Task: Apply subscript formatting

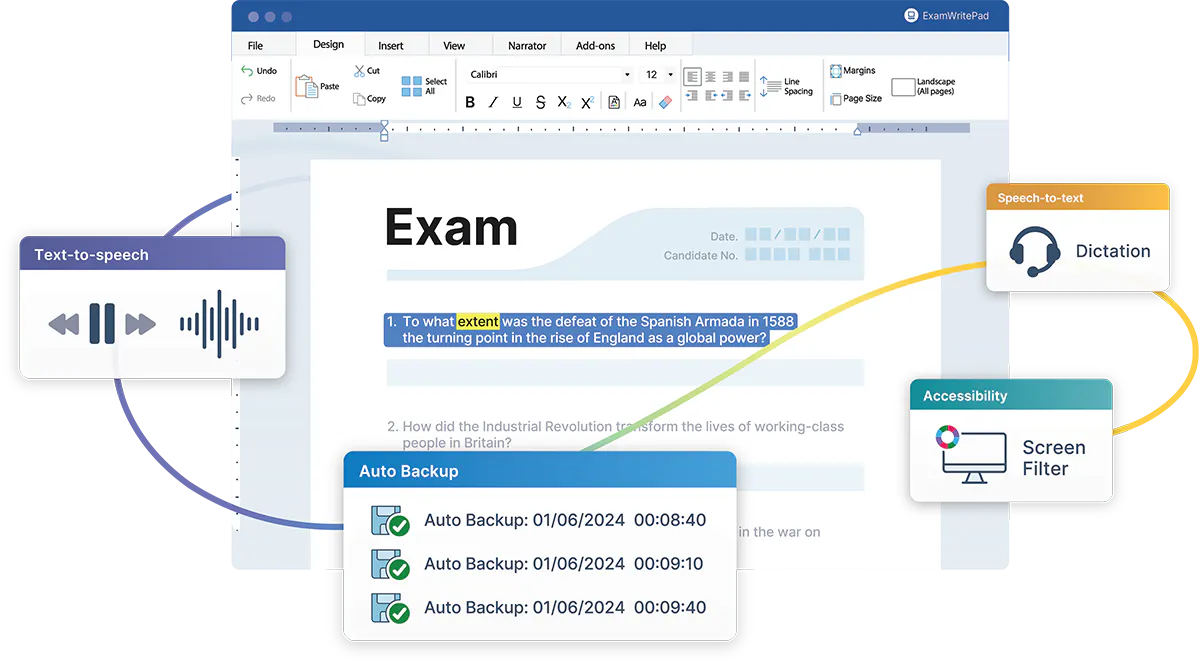Action: click(563, 102)
